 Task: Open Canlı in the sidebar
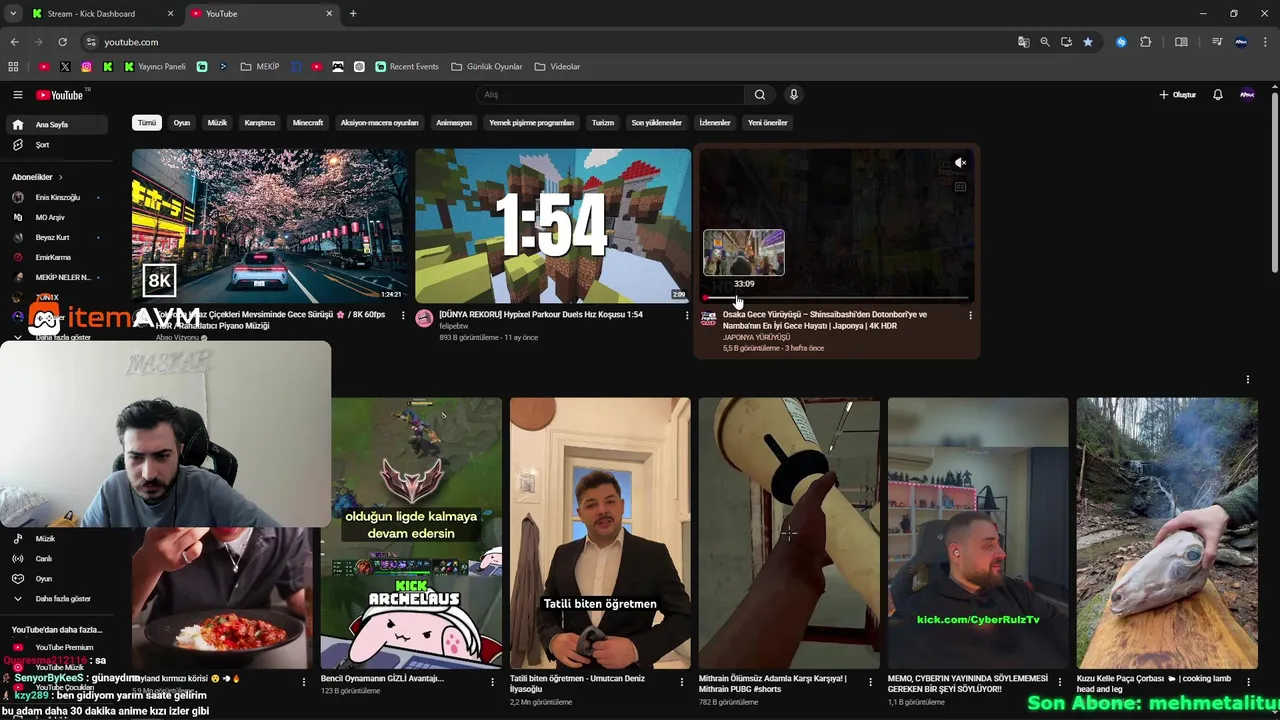(57, 559)
